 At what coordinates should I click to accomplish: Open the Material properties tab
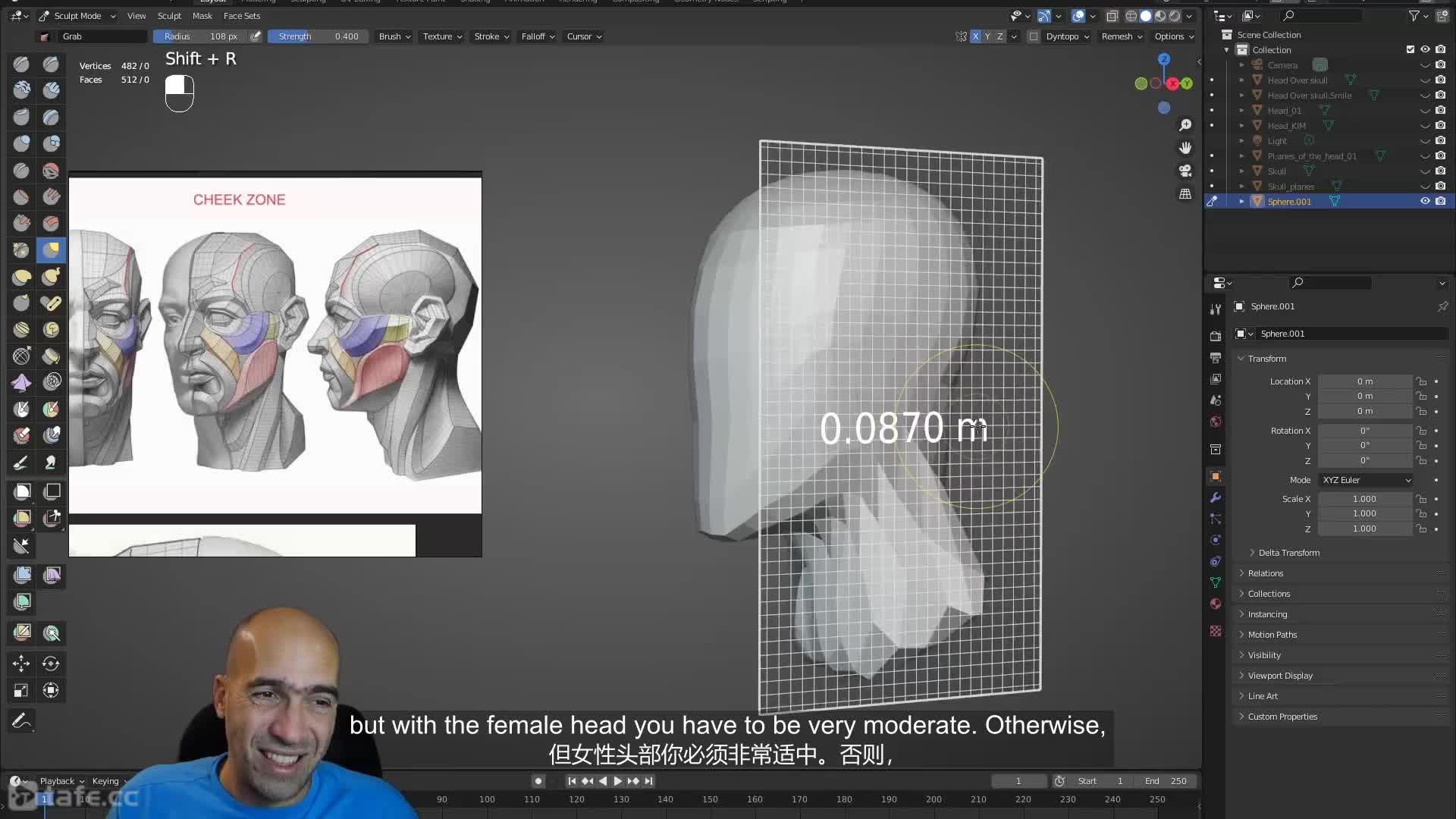click(x=1216, y=604)
